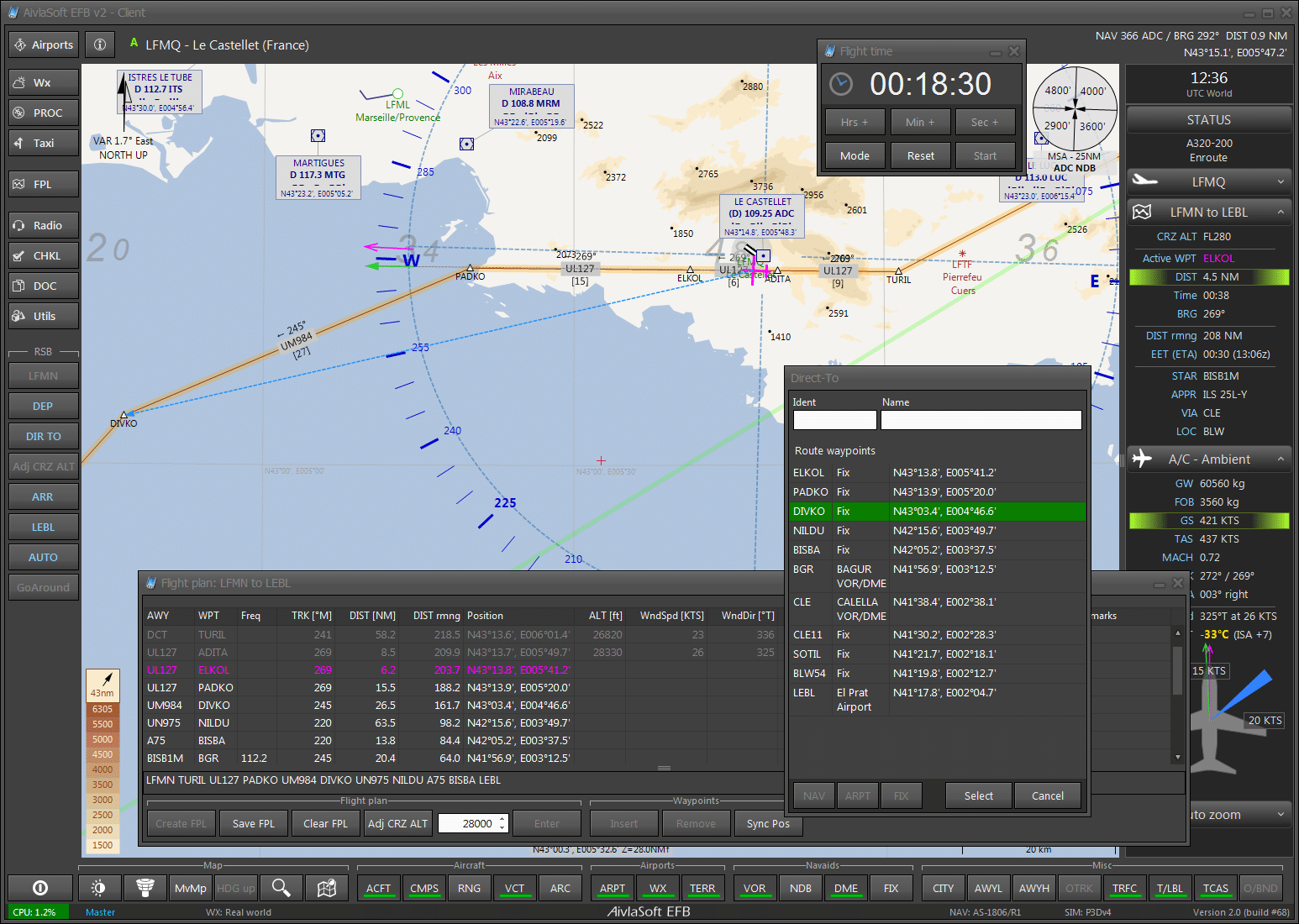Open the CHKL checklist panel
Screen dimensions: 1299x924
point(43,255)
